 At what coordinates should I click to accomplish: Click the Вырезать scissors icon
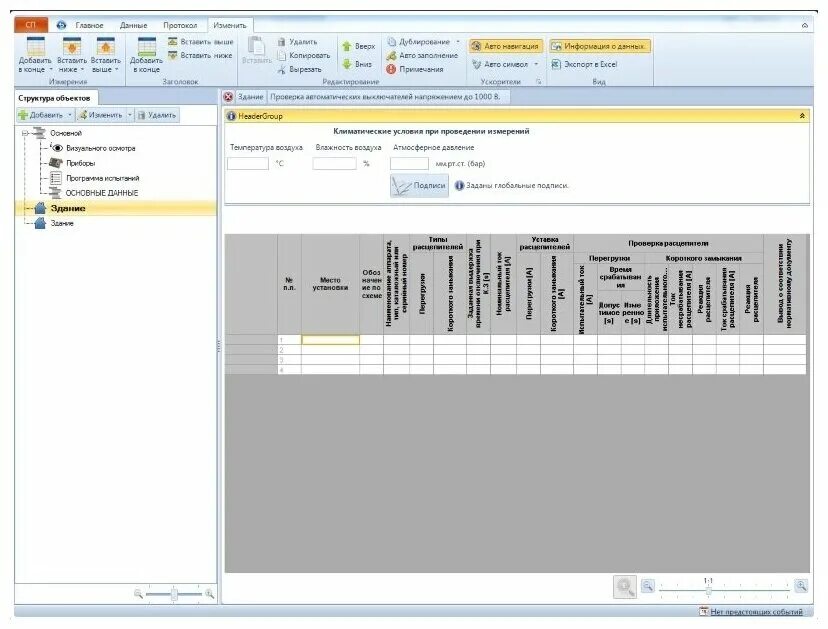pos(281,69)
